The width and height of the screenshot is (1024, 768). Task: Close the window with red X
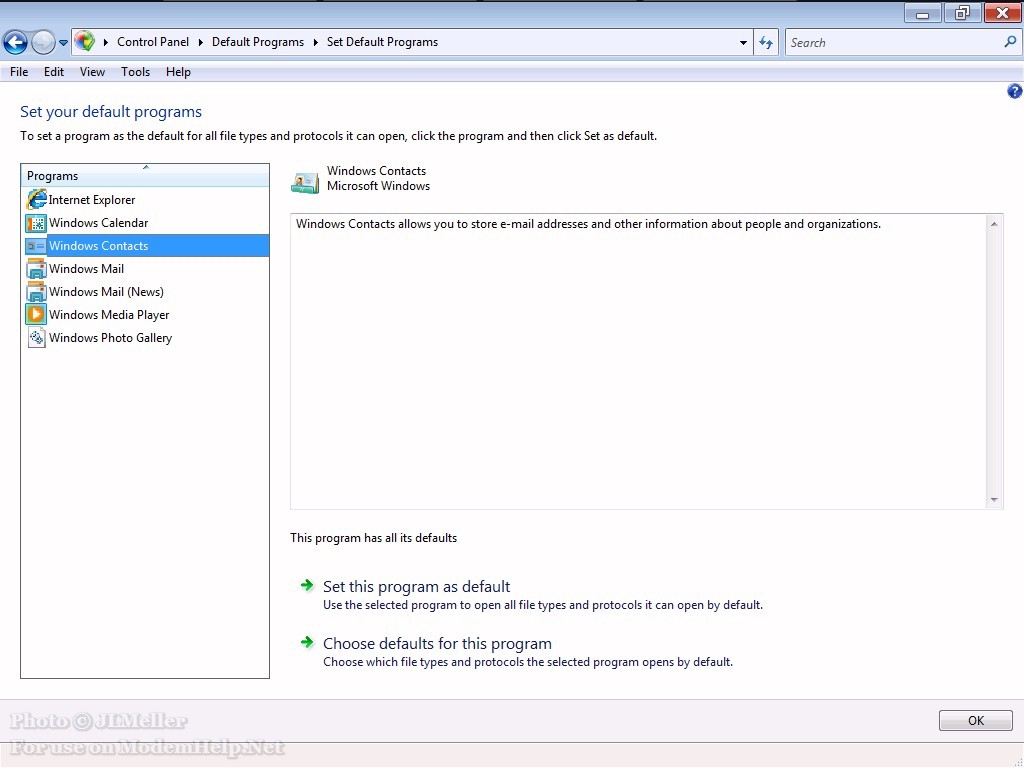point(1002,13)
